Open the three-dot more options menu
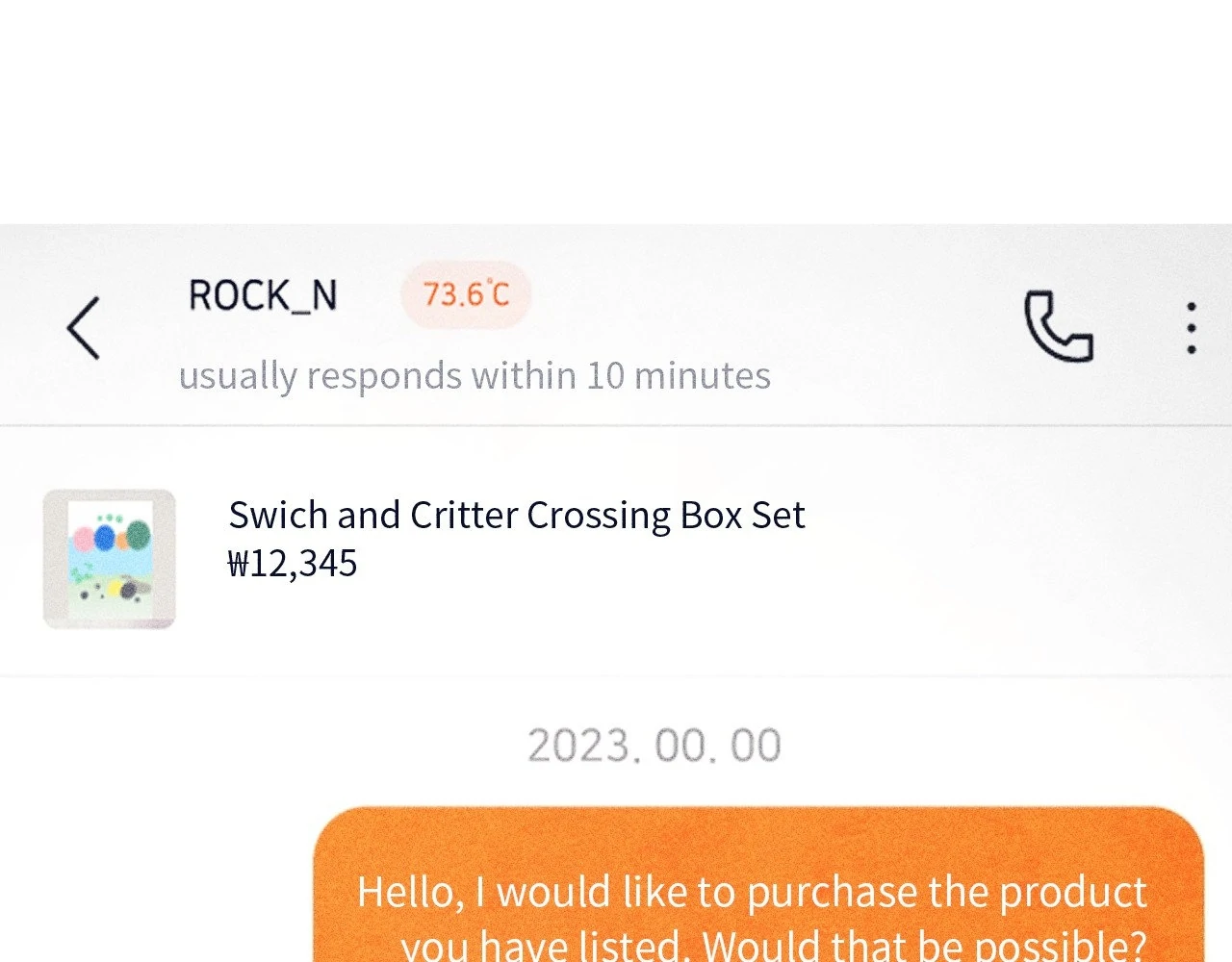 click(x=1192, y=328)
